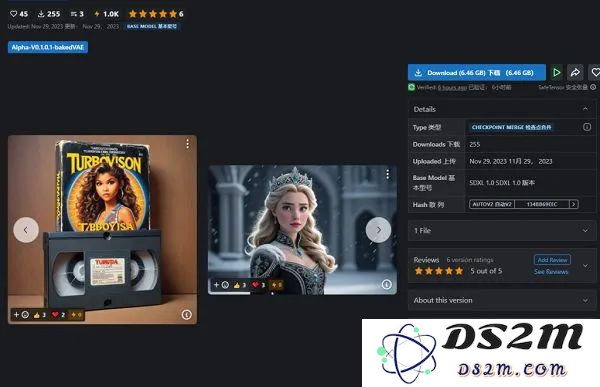Screen dimensions: 600x387
Task: Click the play/run model icon button
Action: (556, 72)
